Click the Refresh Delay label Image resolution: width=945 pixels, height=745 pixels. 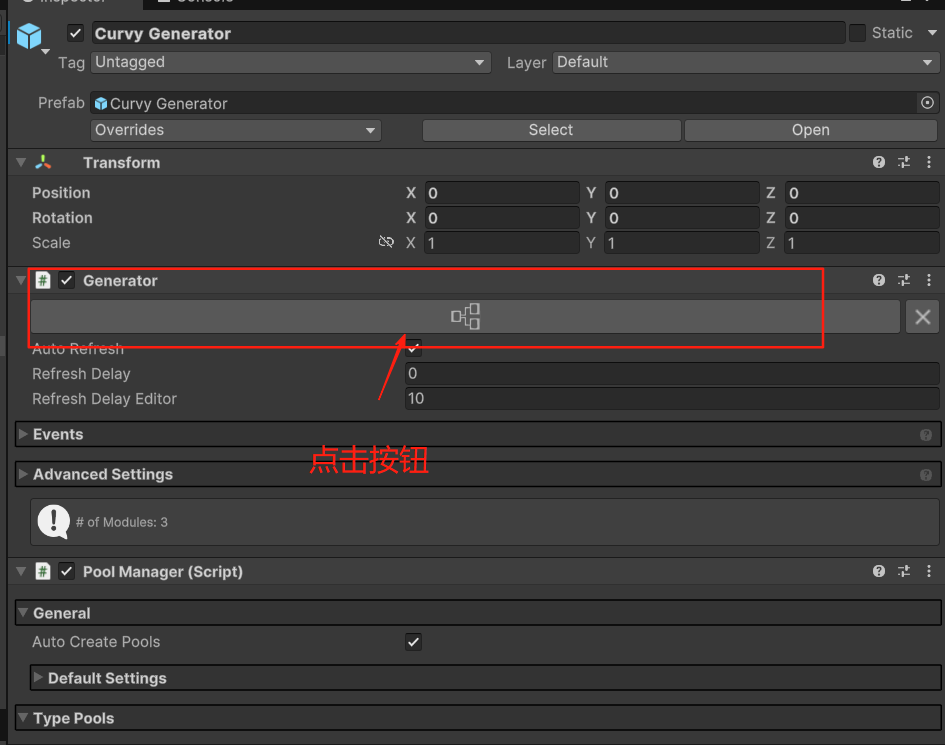(x=81, y=374)
